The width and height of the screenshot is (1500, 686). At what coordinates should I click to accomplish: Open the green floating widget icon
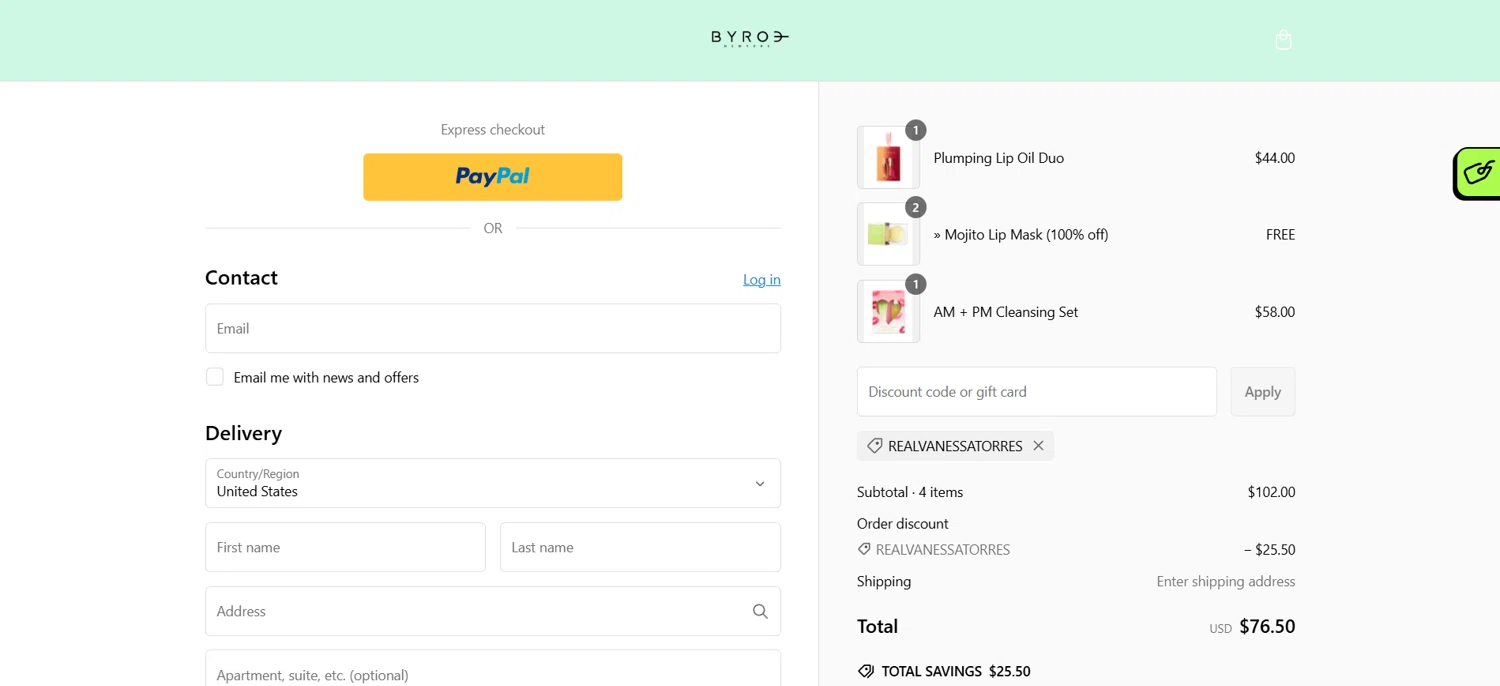(x=1478, y=173)
